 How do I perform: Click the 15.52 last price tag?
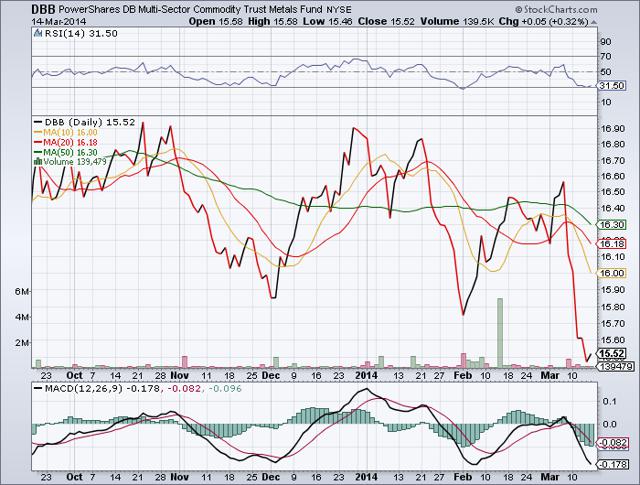point(611,354)
